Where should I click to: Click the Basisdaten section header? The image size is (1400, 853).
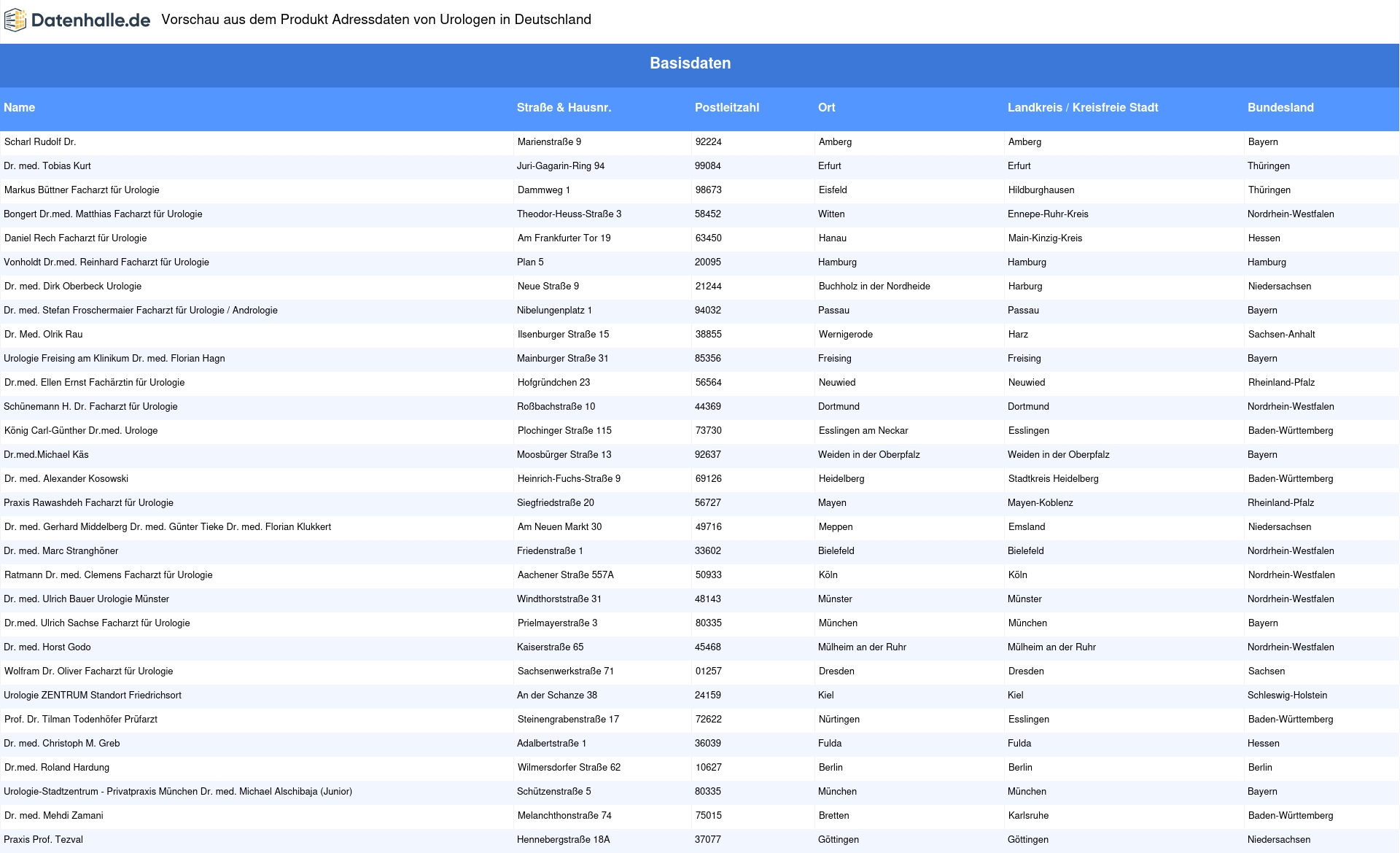pos(691,63)
